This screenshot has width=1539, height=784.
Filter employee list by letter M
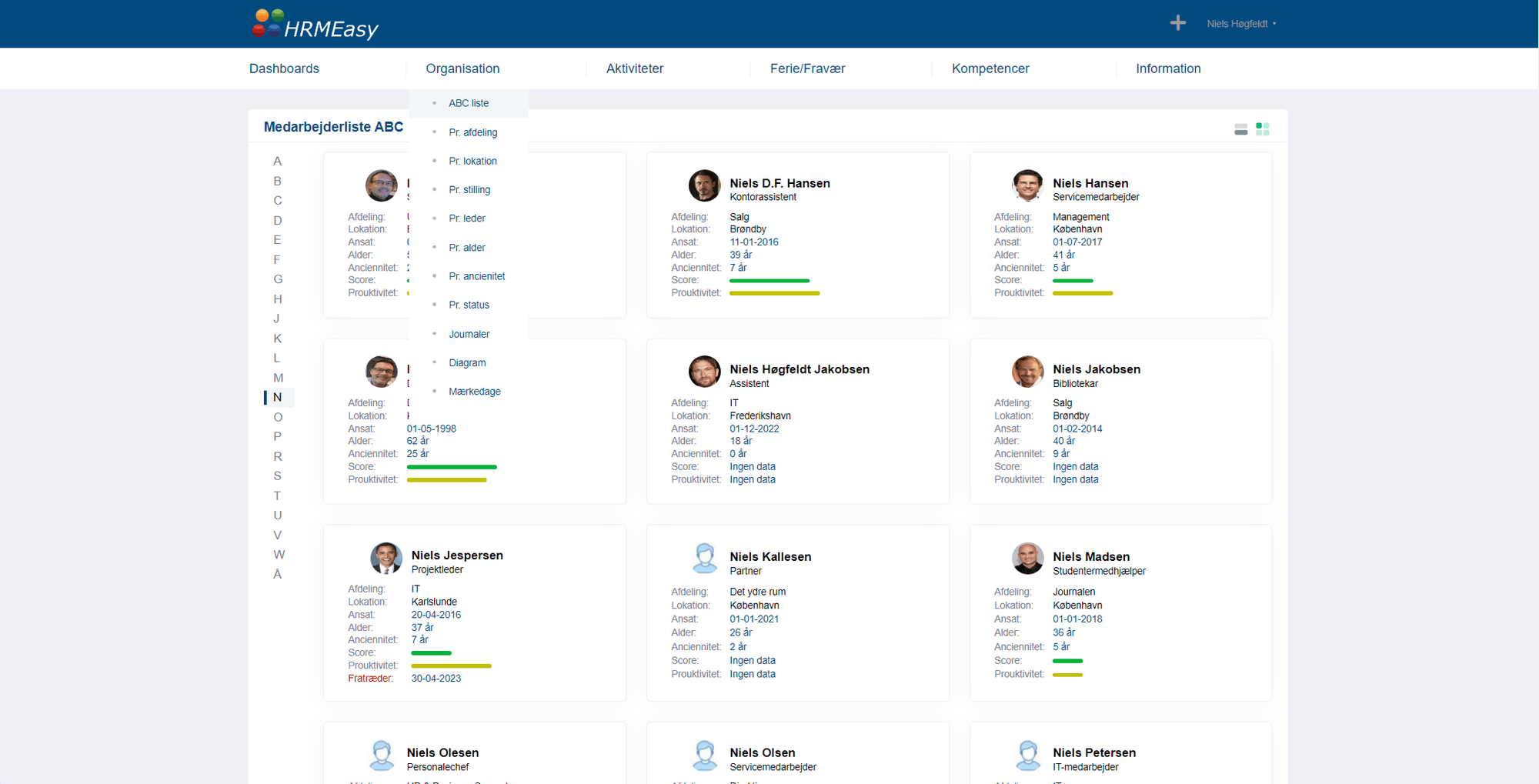[279, 378]
